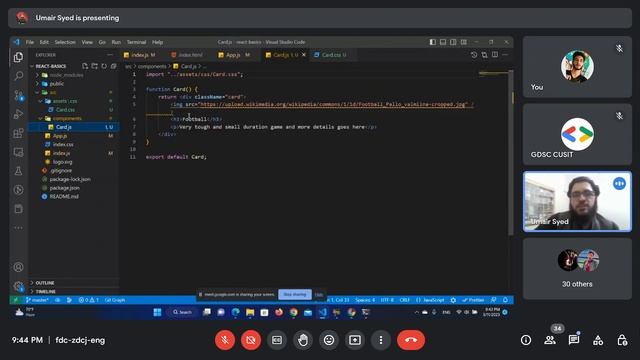
Task: Open the info meeting details icon
Action: point(526,340)
